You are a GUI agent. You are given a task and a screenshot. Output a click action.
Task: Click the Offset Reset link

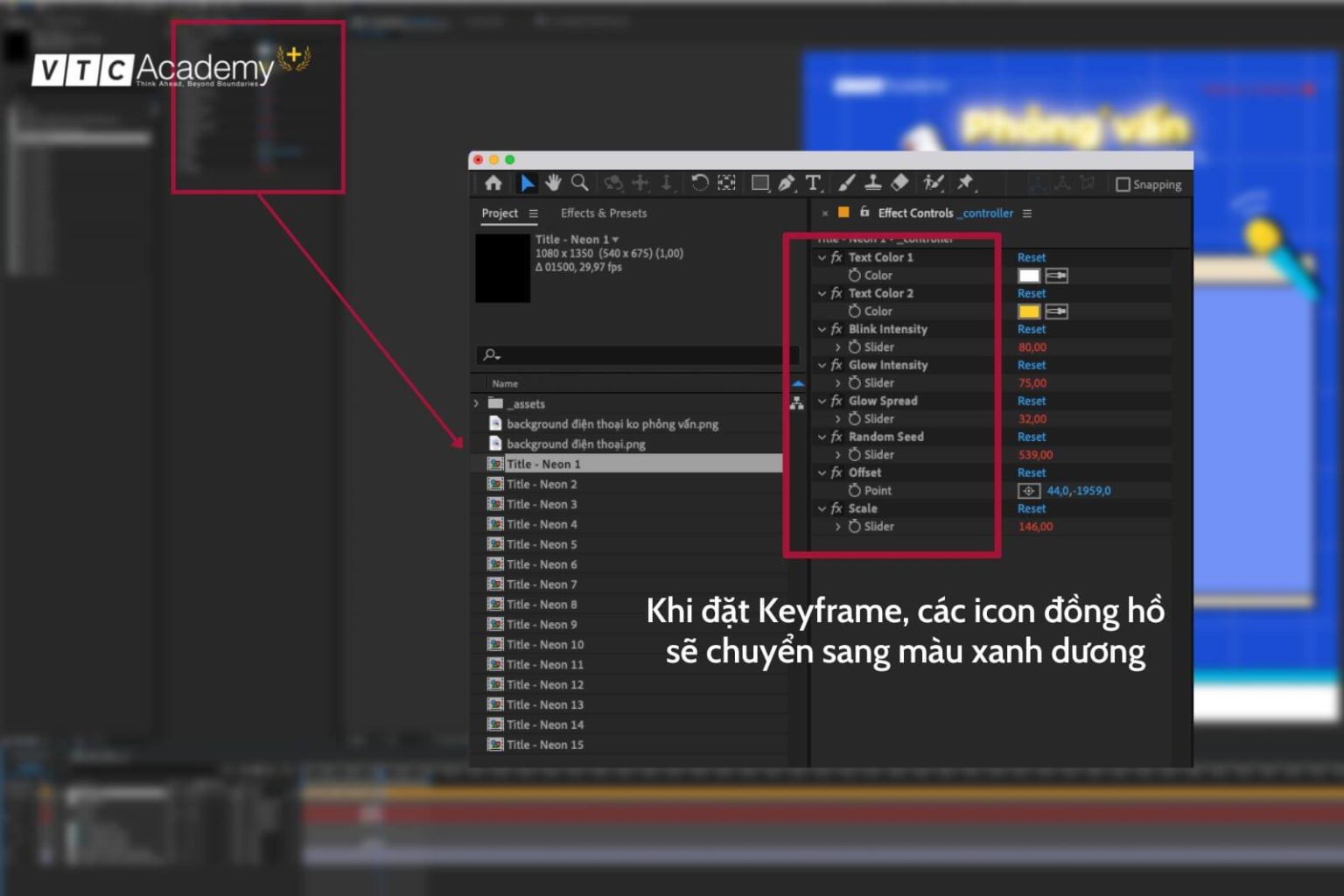pyautogui.click(x=1032, y=472)
